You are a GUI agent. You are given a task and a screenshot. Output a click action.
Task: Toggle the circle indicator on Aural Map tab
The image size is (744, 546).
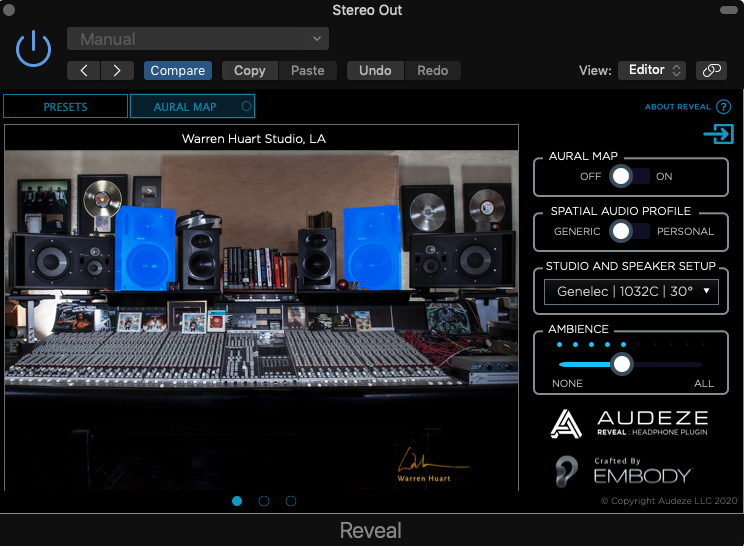246,106
